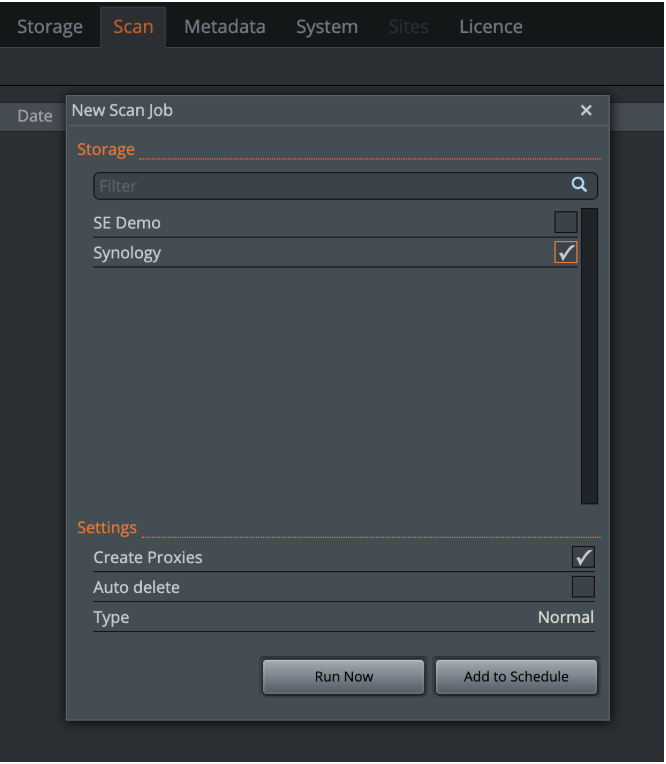Go to the System tab

[x=327, y=26]
